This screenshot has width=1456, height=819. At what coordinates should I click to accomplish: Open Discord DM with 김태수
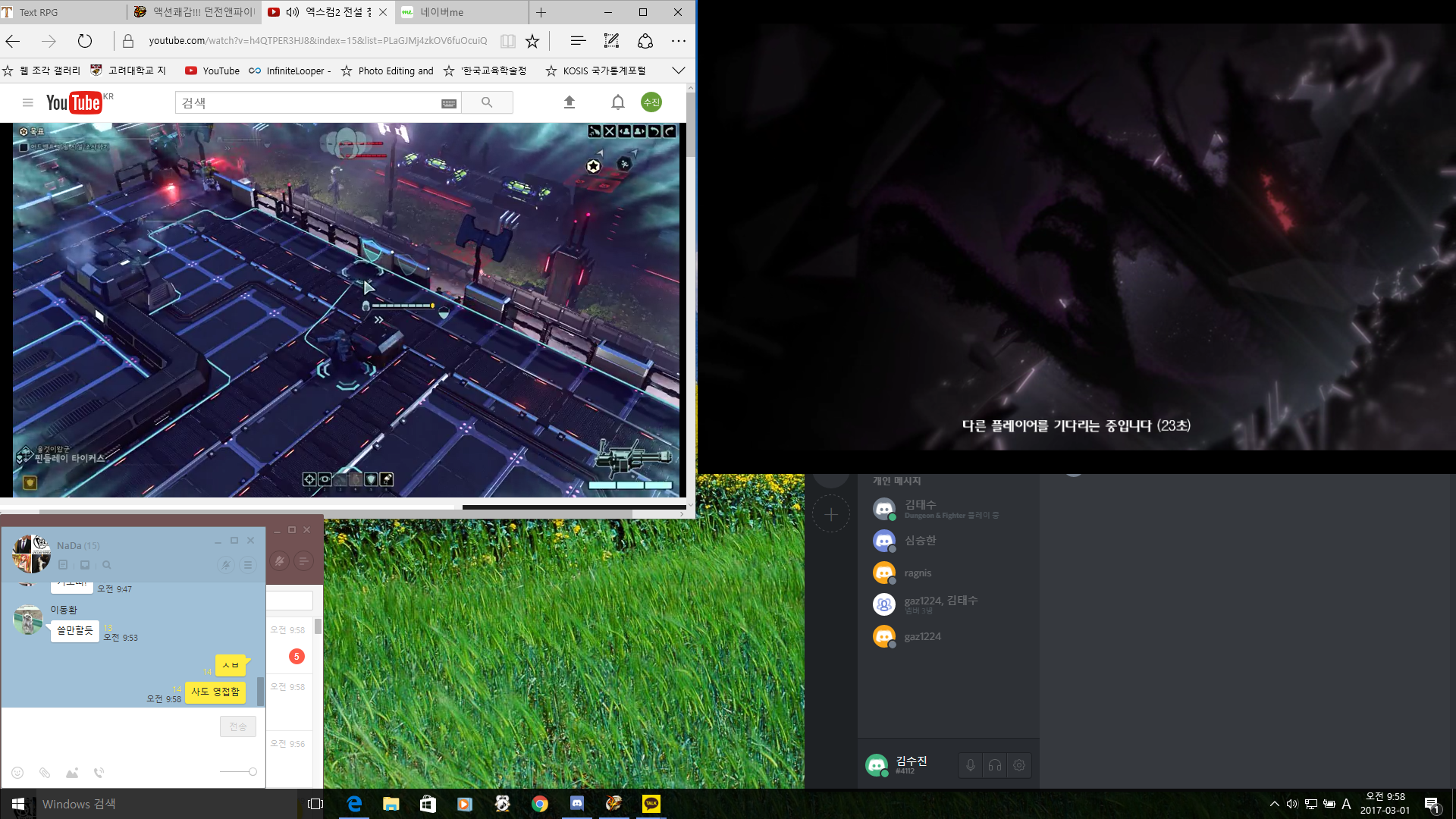click(948, 509)
